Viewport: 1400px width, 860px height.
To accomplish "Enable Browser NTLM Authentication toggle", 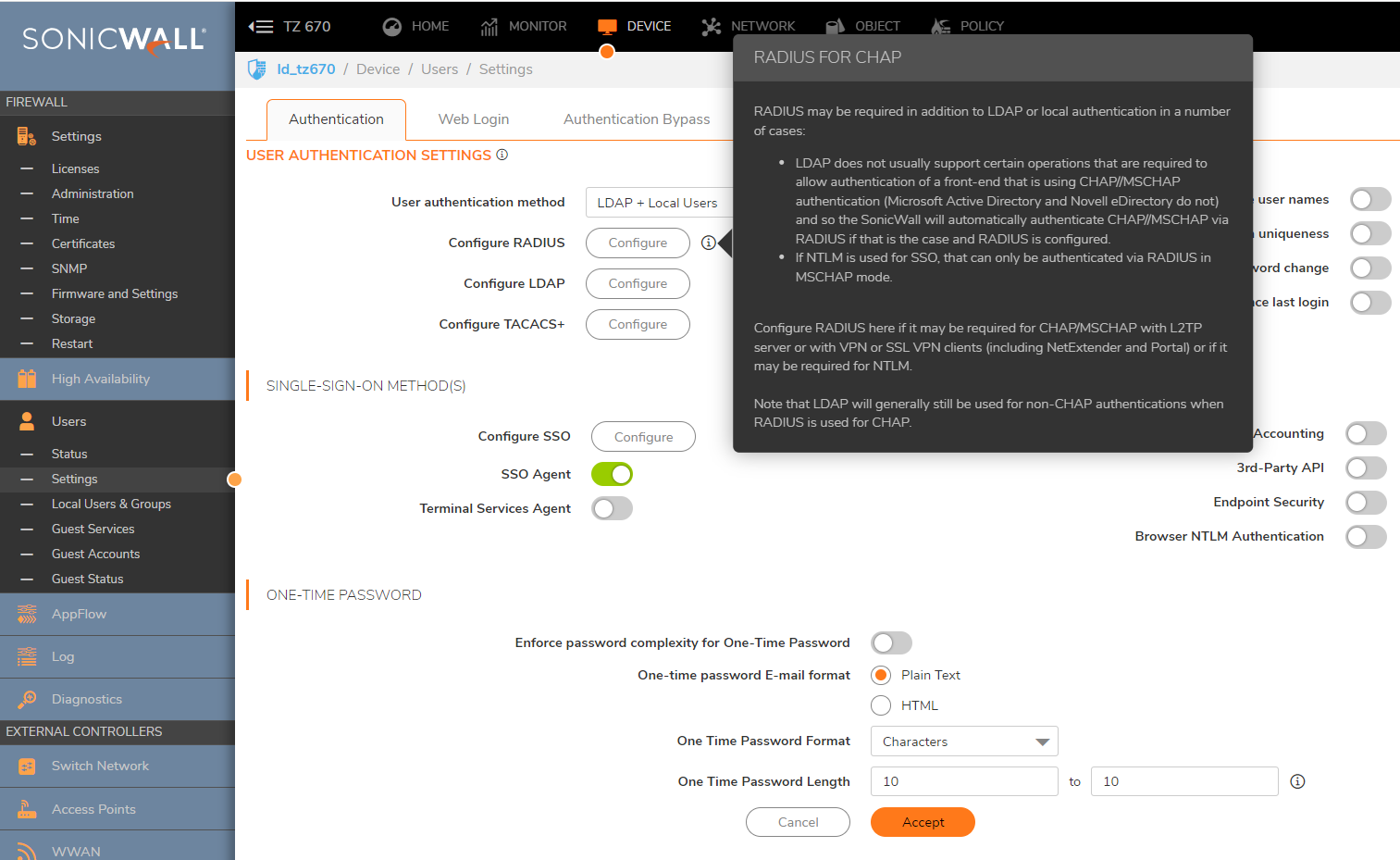I will 1366,537.
